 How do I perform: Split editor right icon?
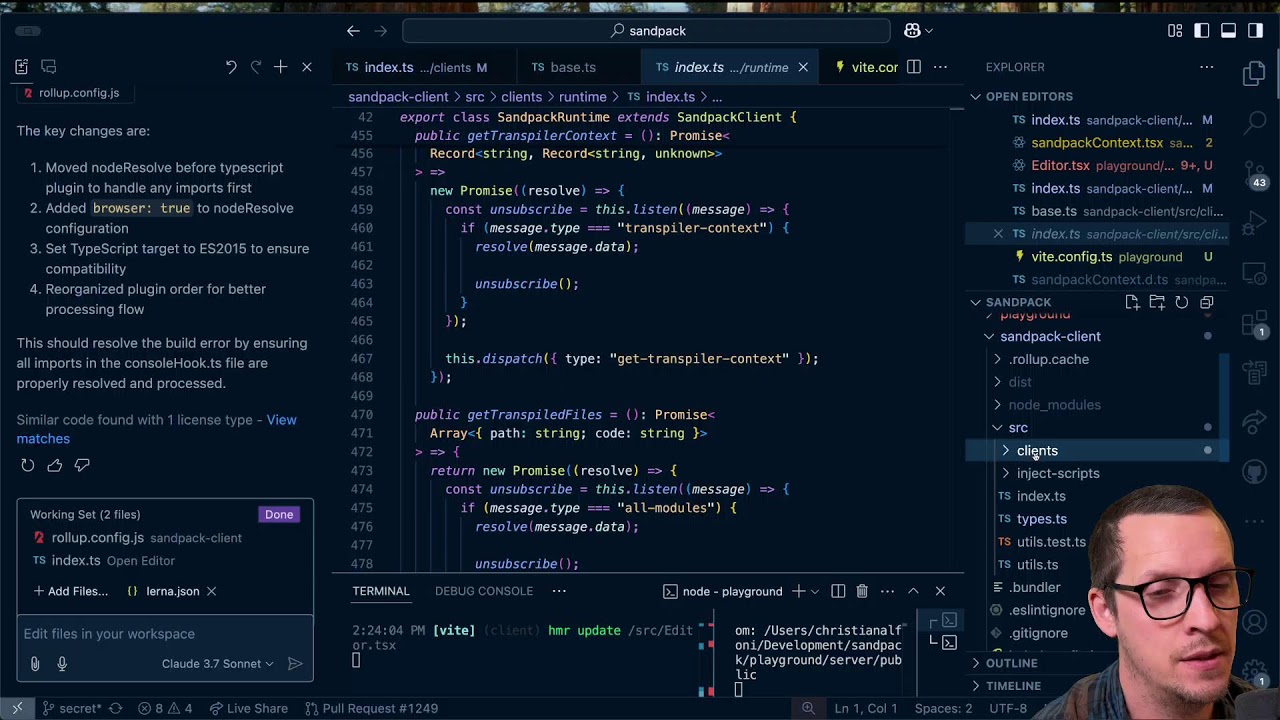[914, 67]
